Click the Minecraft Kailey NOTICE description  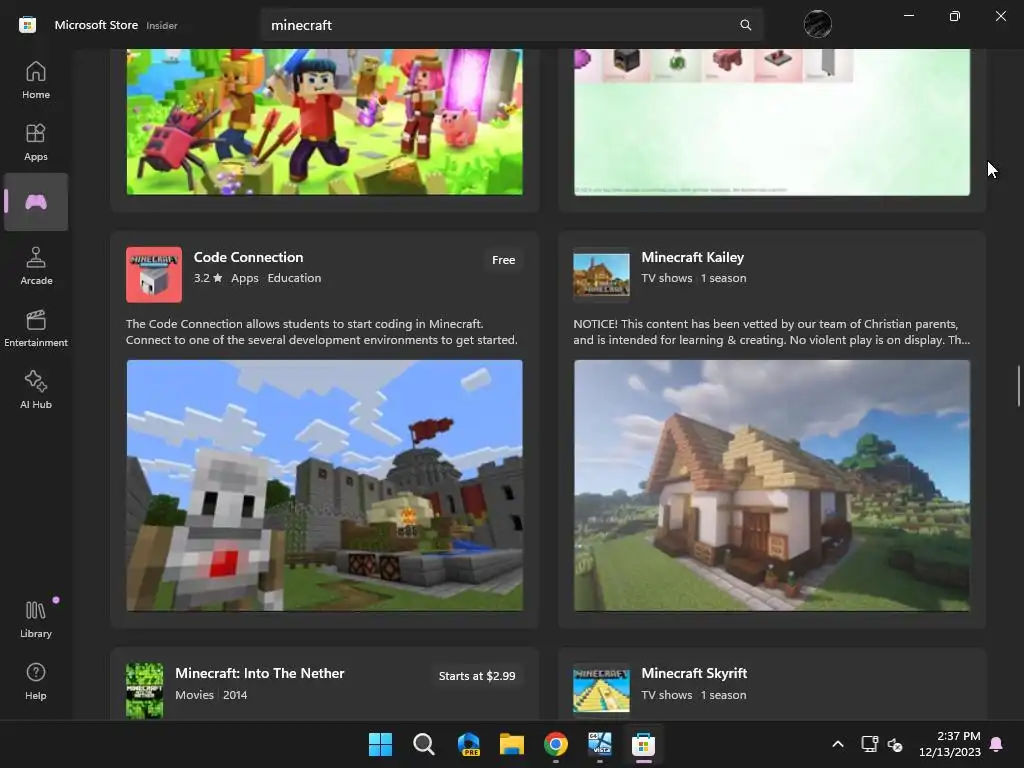771,332
